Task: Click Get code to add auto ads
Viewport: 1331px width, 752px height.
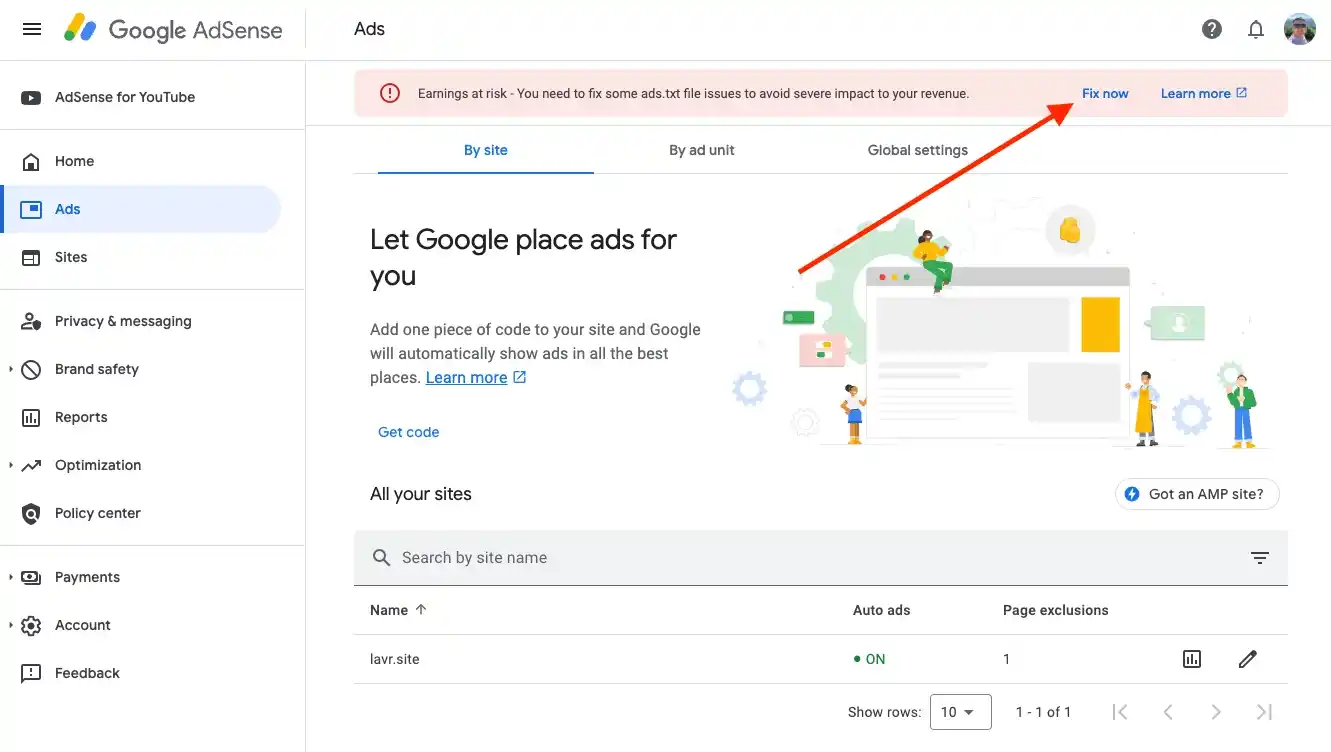Action: pos(408,431)
